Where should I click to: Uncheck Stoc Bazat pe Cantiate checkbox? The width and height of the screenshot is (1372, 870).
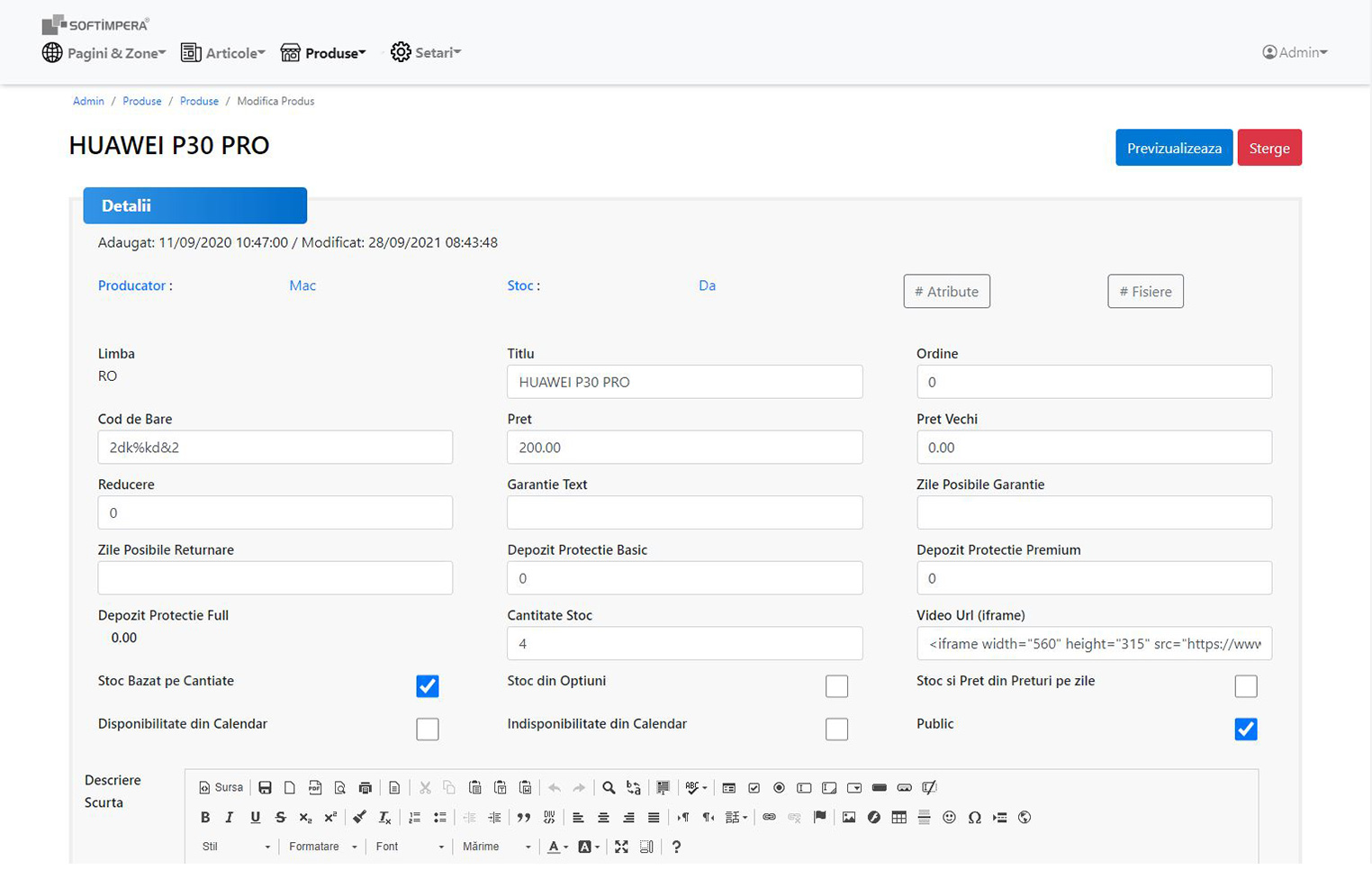(x=428, y=686)
